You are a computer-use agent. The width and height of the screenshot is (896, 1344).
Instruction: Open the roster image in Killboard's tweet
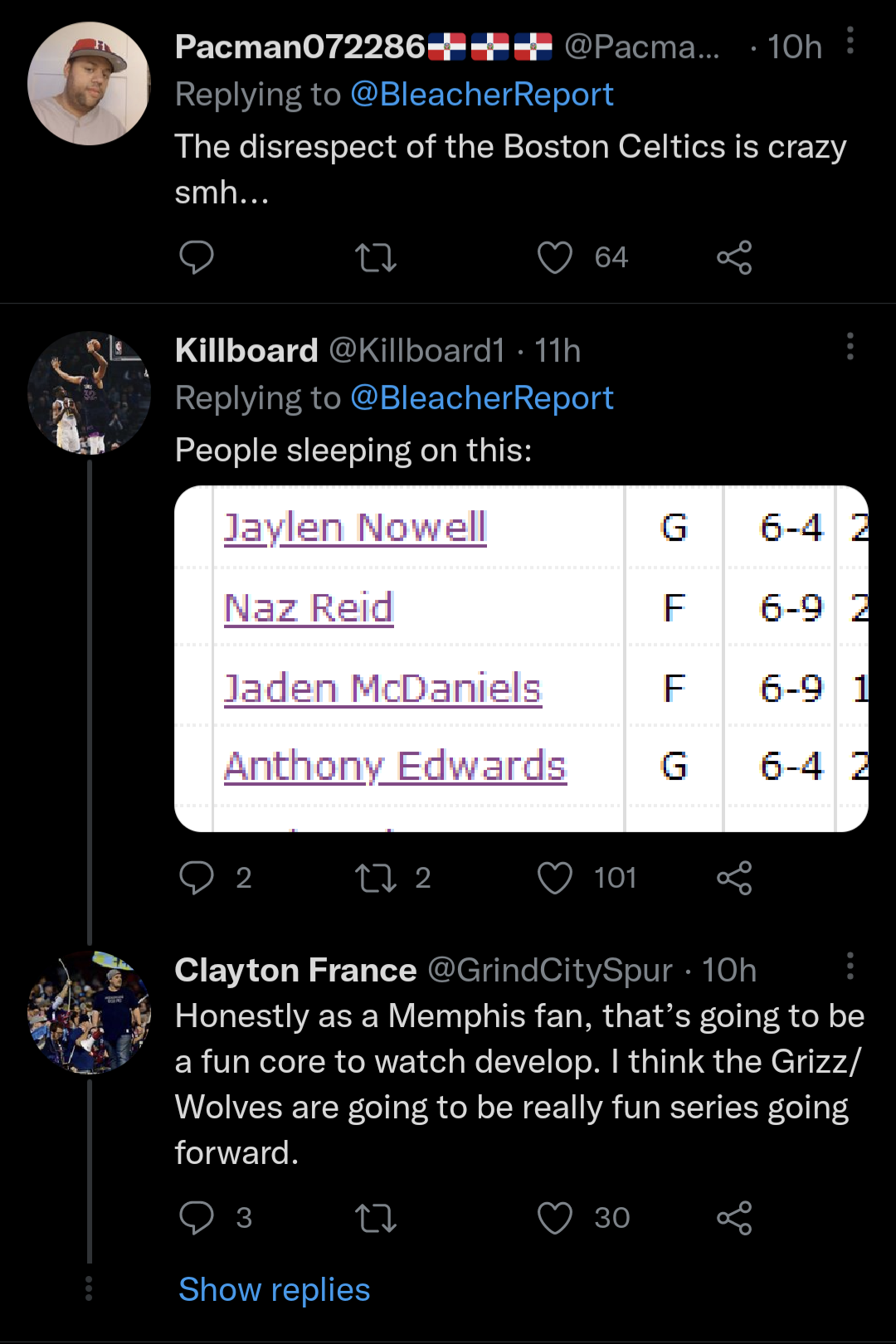[521, 659]
